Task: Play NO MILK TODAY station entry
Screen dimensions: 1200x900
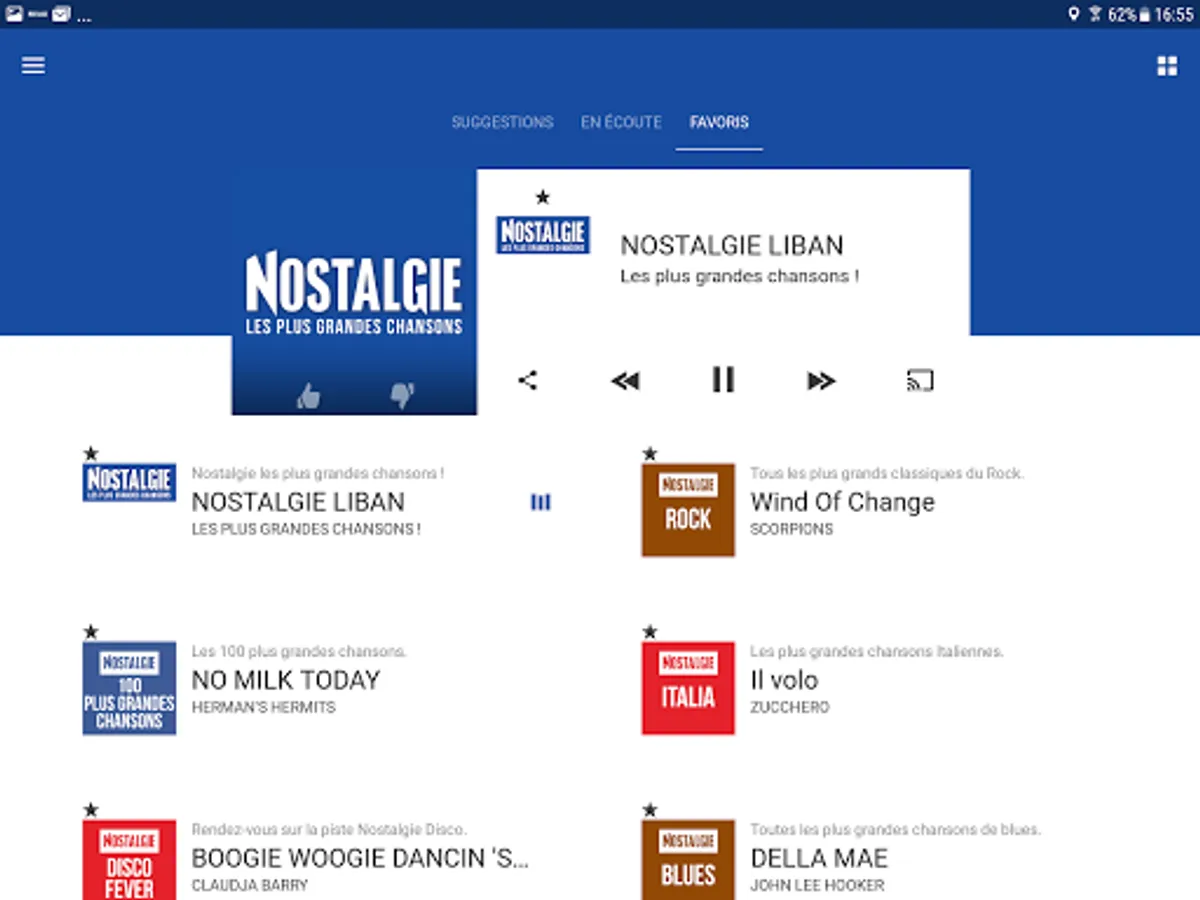Action: pos(286,680)
